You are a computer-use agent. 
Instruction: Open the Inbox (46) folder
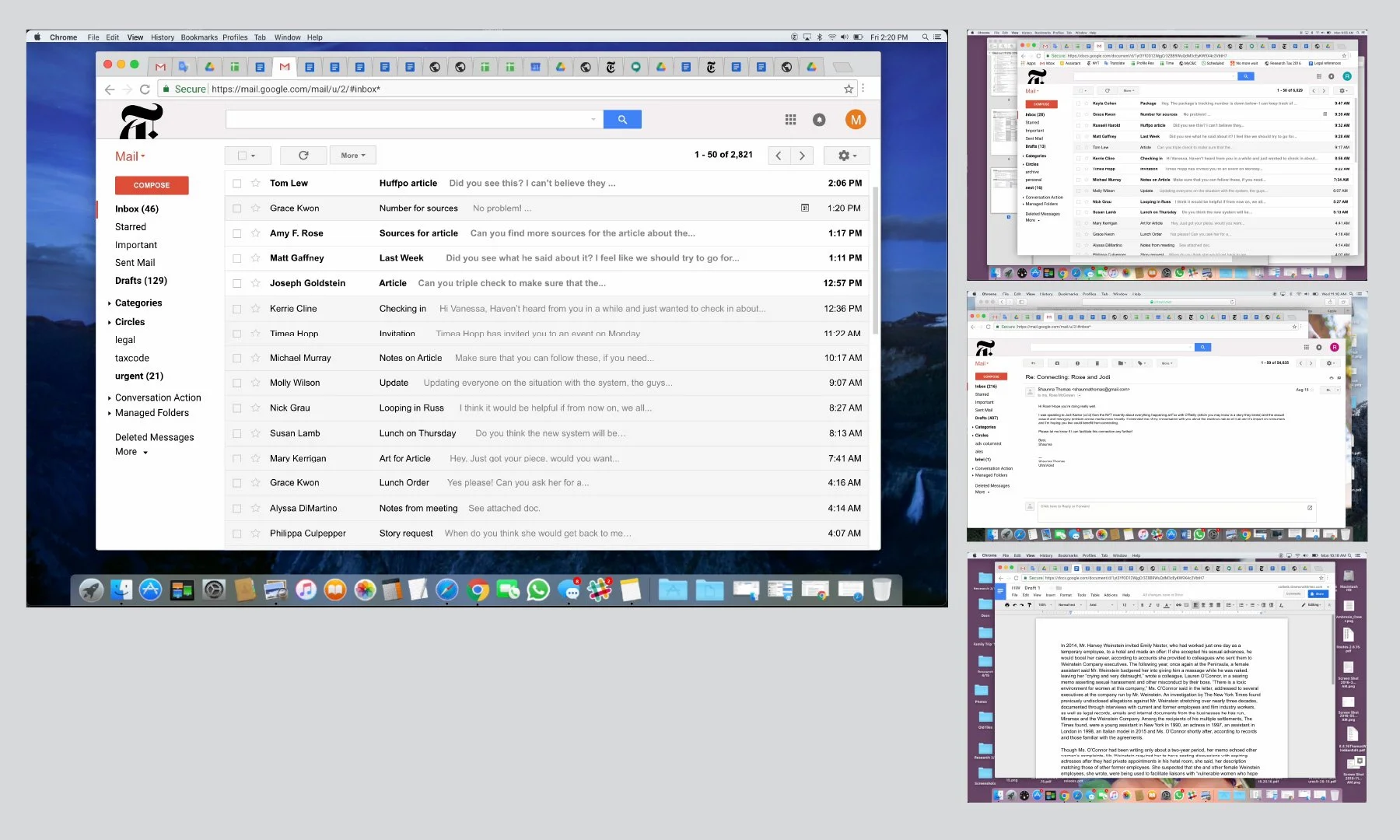coord(137,208)
